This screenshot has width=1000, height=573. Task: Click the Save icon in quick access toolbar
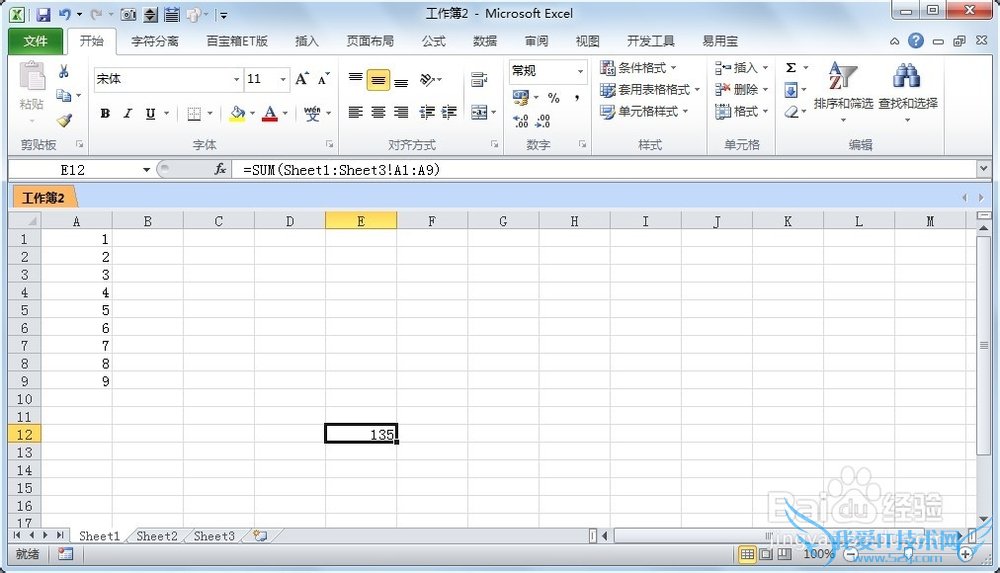pyautogui.click(x=43, y=14)
